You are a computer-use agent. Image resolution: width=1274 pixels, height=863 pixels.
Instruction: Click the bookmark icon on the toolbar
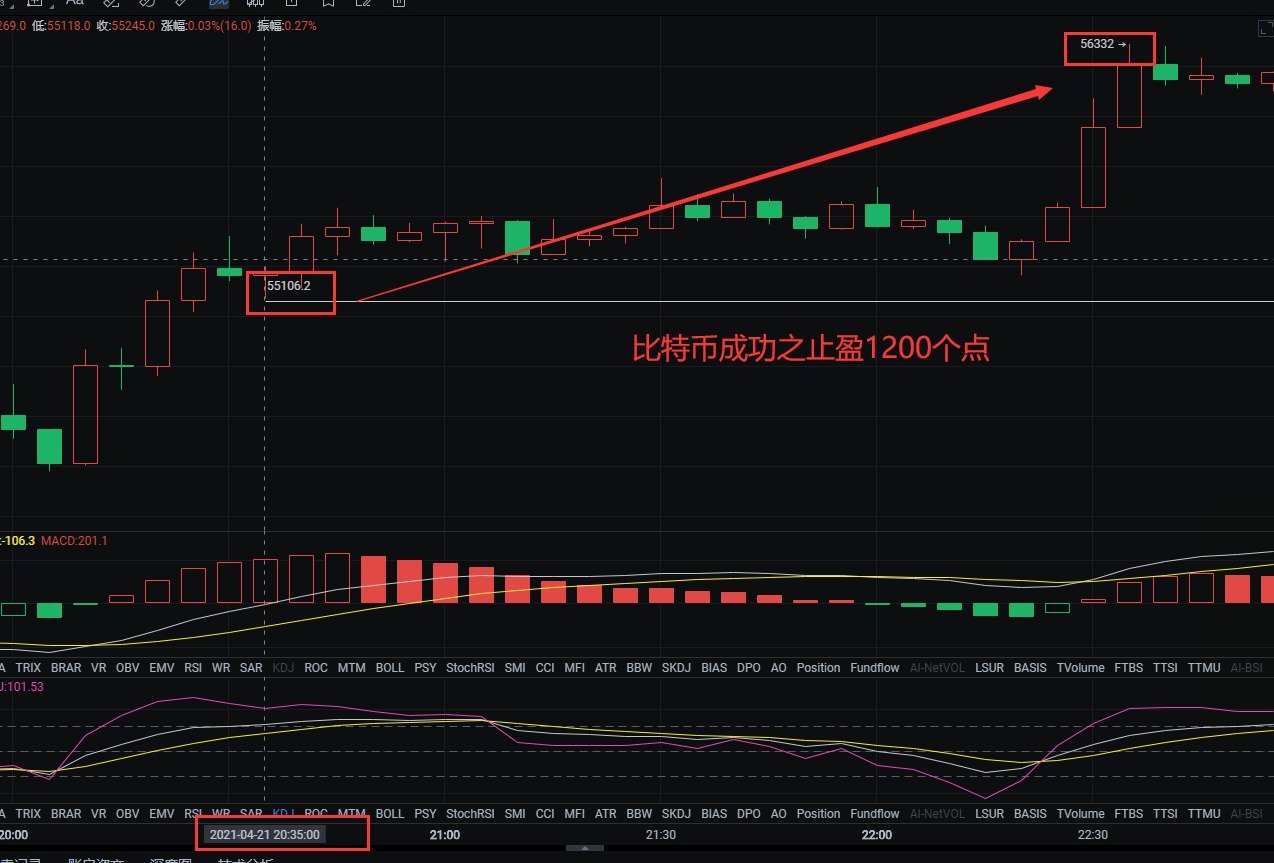(327, 5)
